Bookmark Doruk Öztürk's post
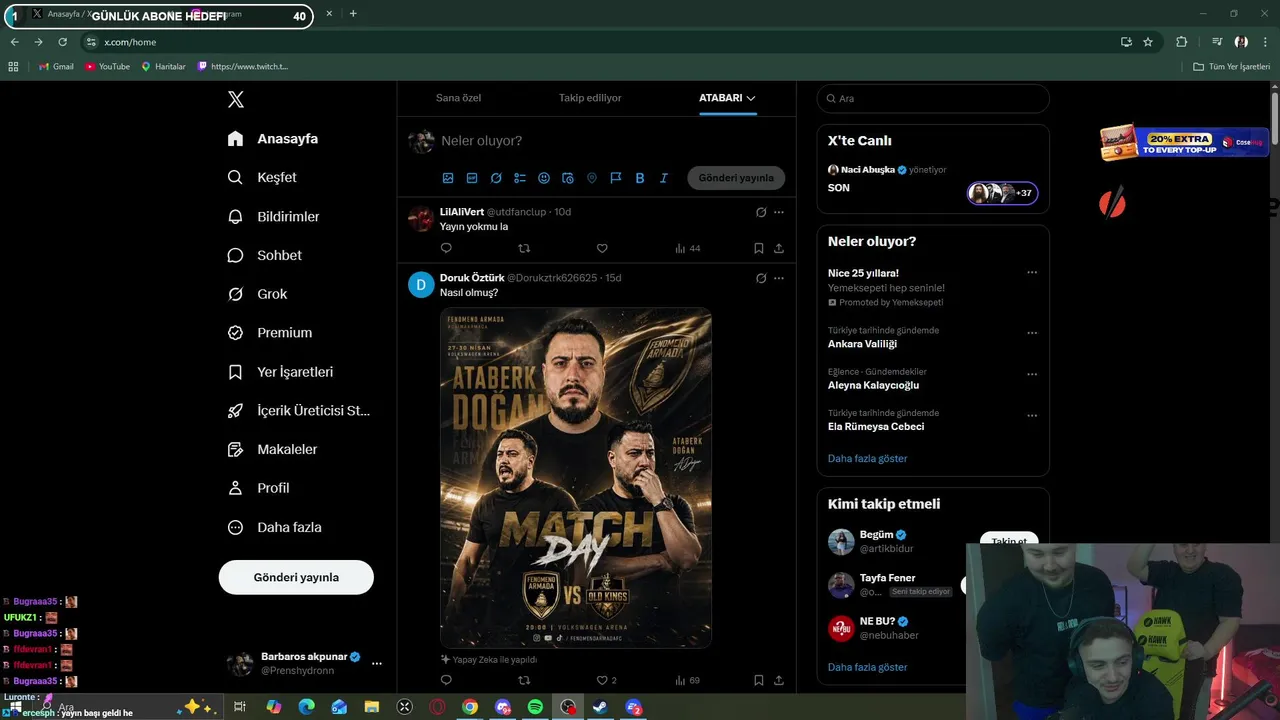This screenshot has width=1280, height=720. (x=759, y=680)
